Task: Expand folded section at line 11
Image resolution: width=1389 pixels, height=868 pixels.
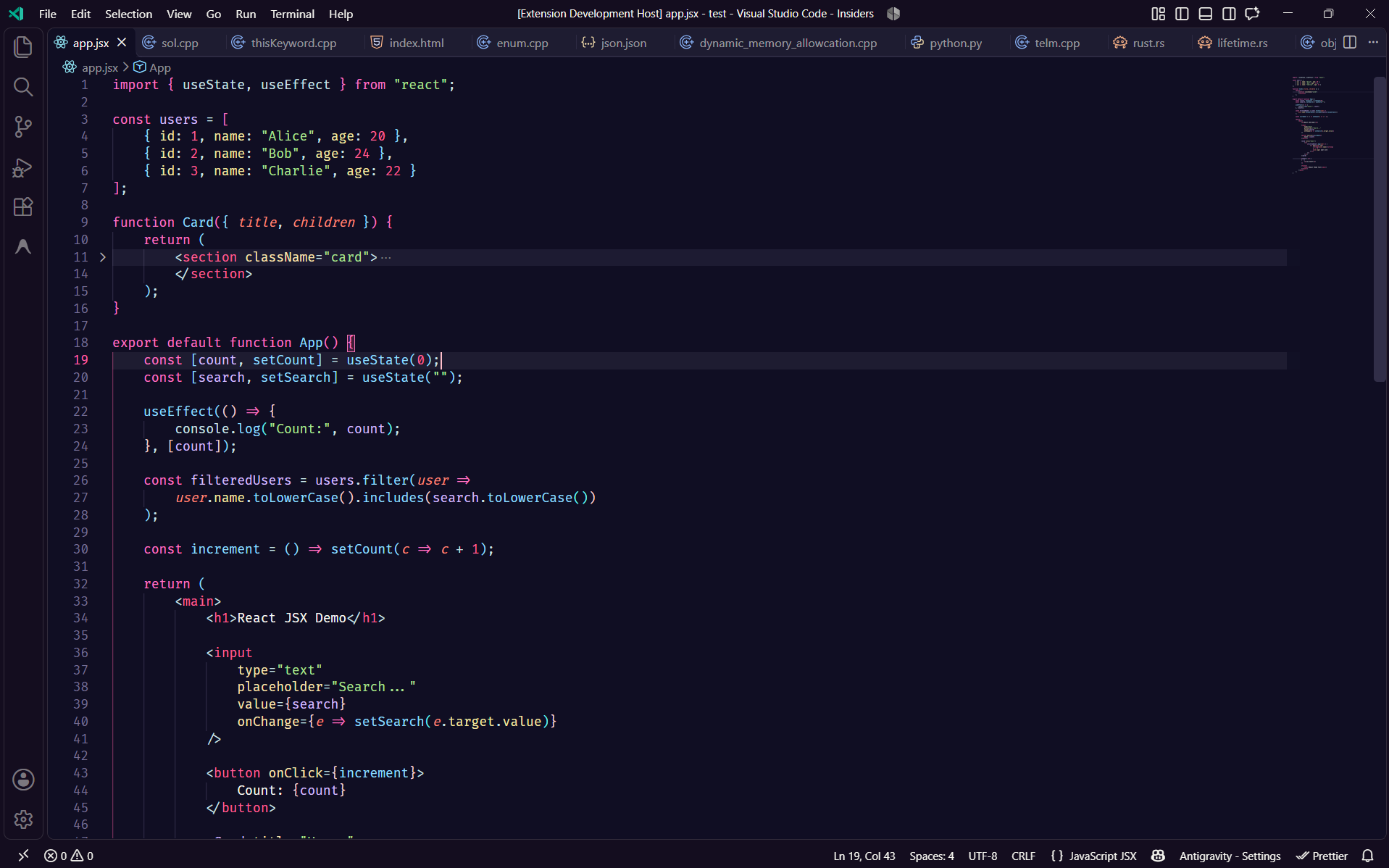Action: (103, 257)
